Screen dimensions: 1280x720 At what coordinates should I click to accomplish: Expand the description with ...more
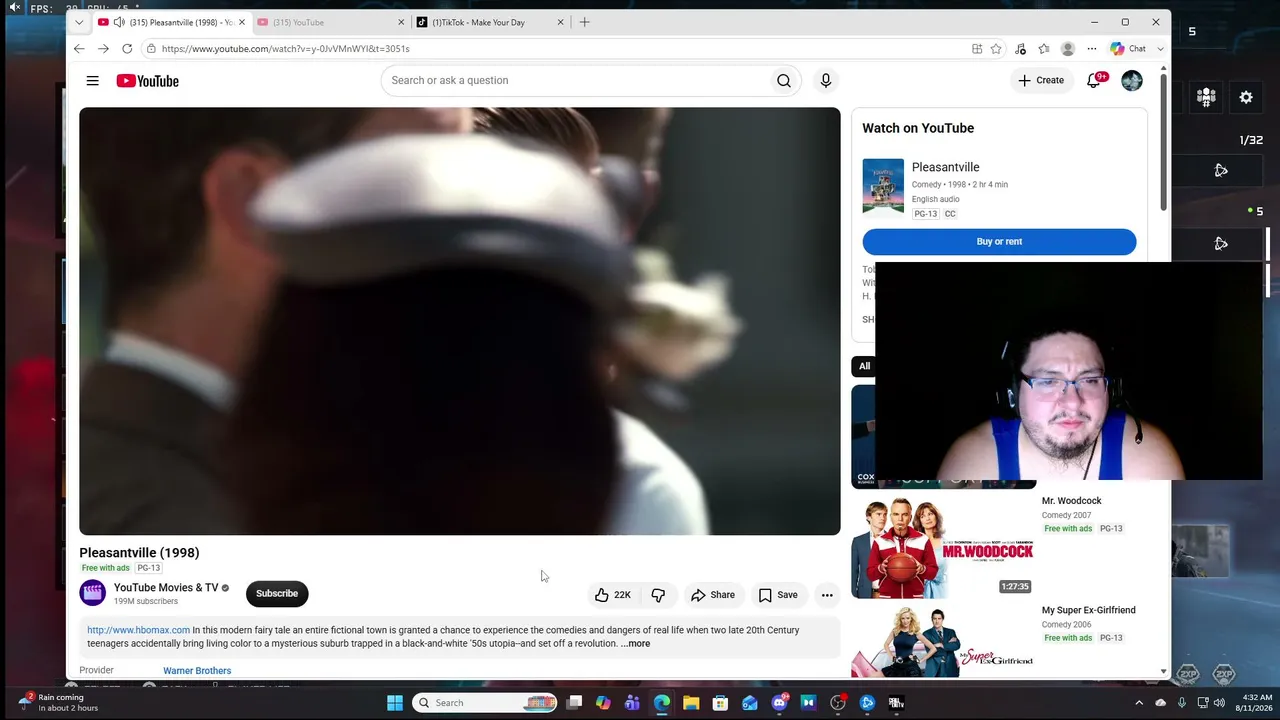635,644
